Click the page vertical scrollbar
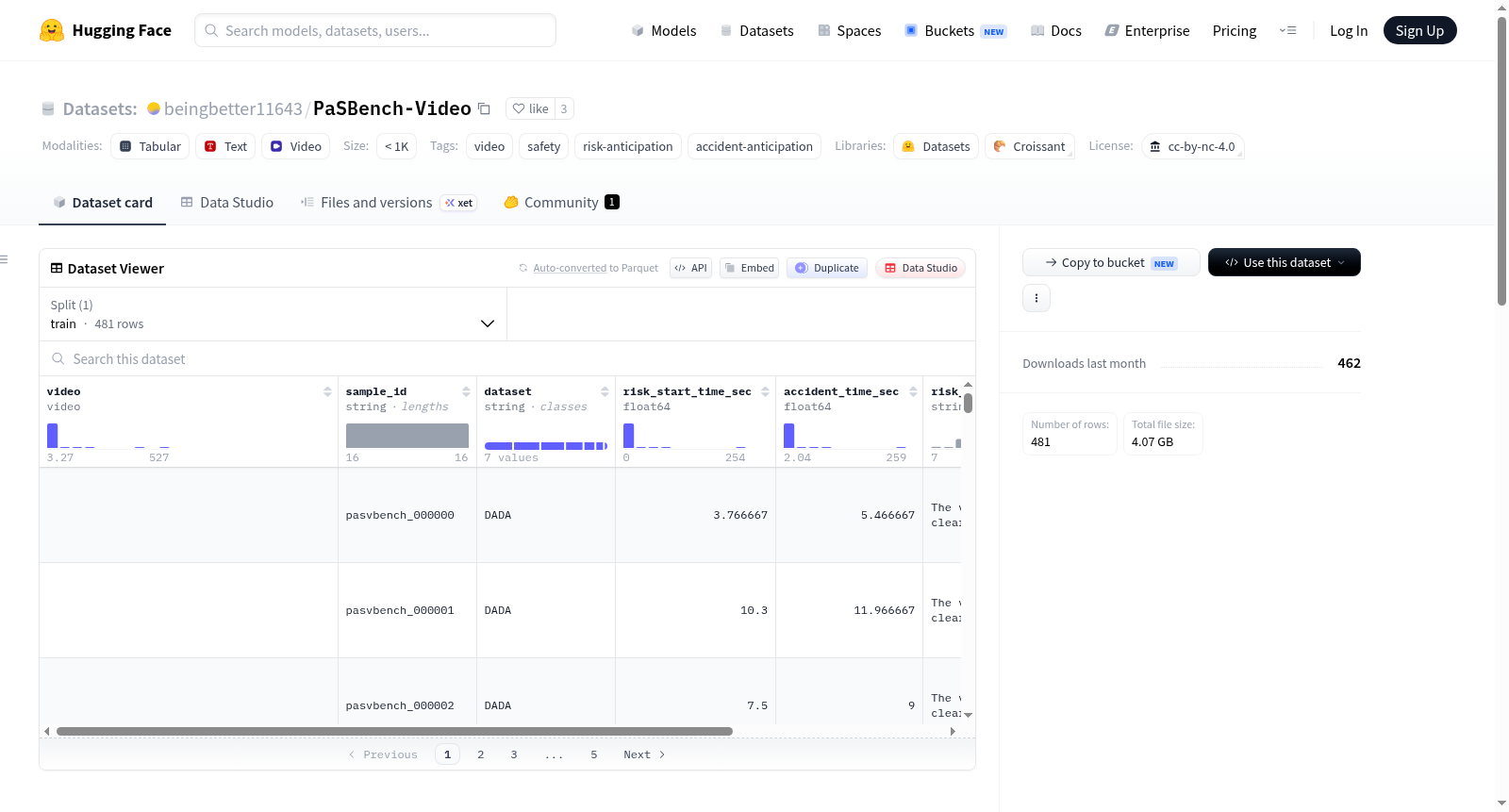The image size is (1509, 812). [1501, 160]
